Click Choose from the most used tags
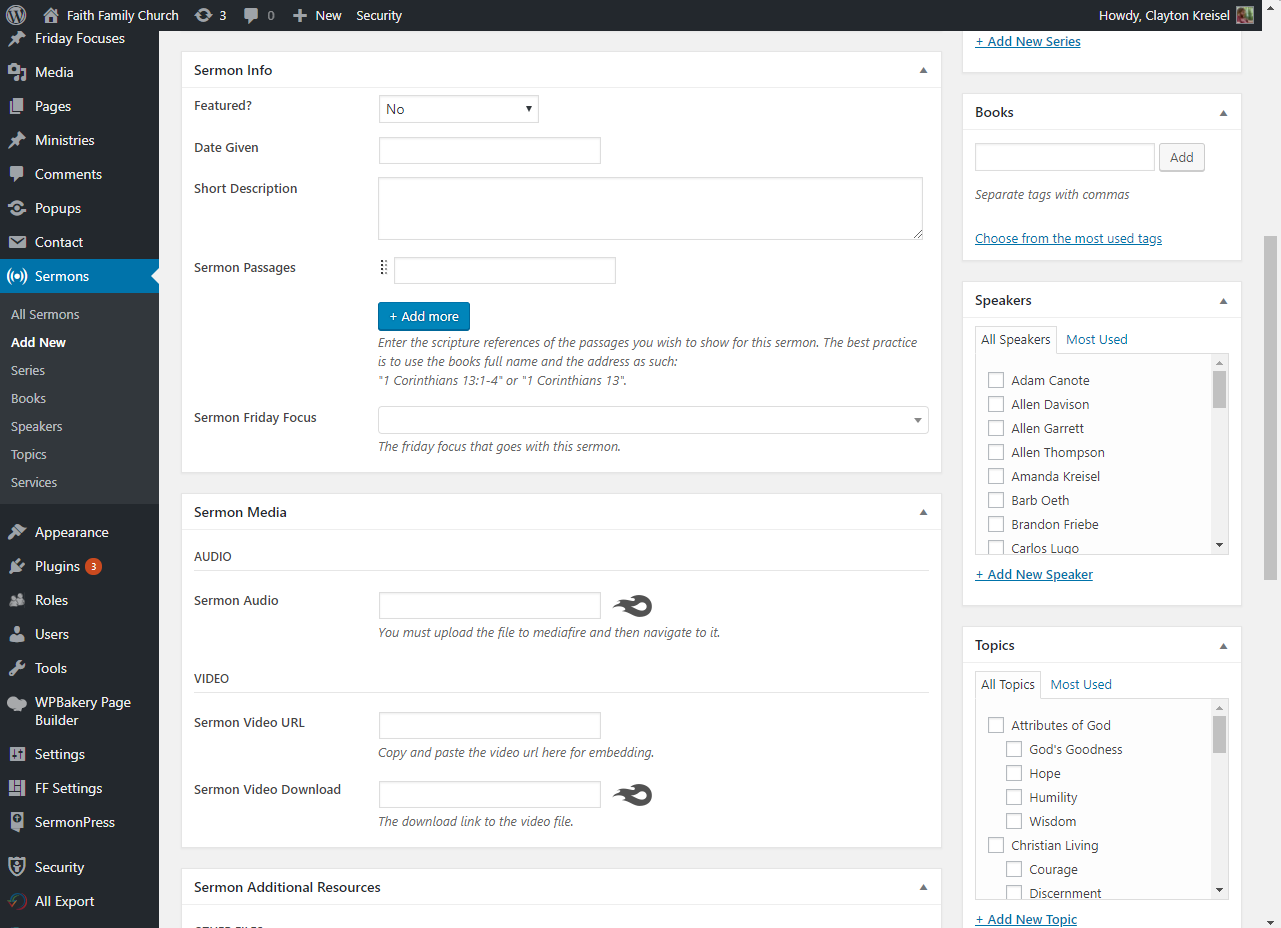The width and height of the screenshot is (1281, 928). 1068,238
